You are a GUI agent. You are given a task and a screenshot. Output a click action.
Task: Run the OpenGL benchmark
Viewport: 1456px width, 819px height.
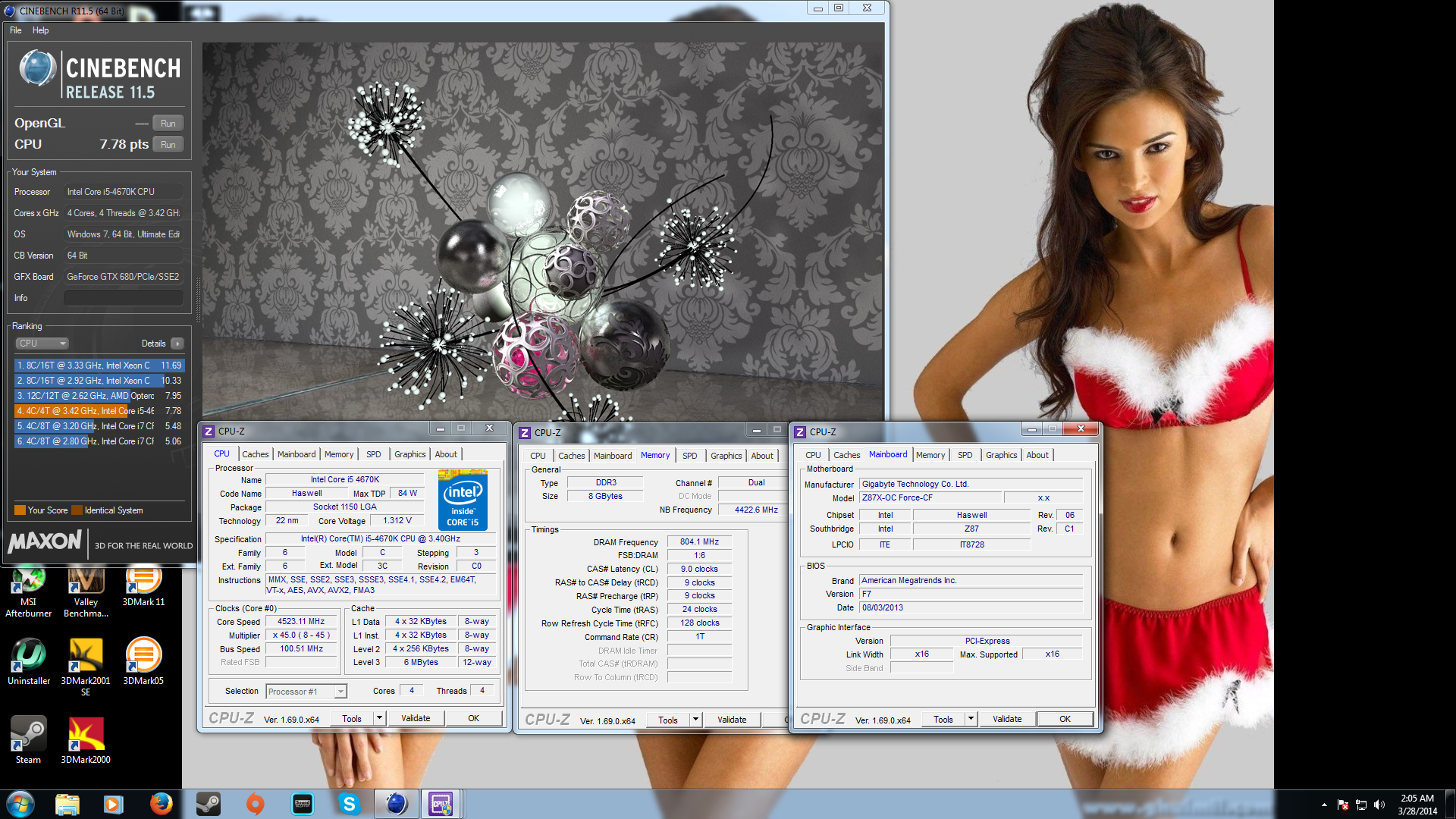(168, 123)
